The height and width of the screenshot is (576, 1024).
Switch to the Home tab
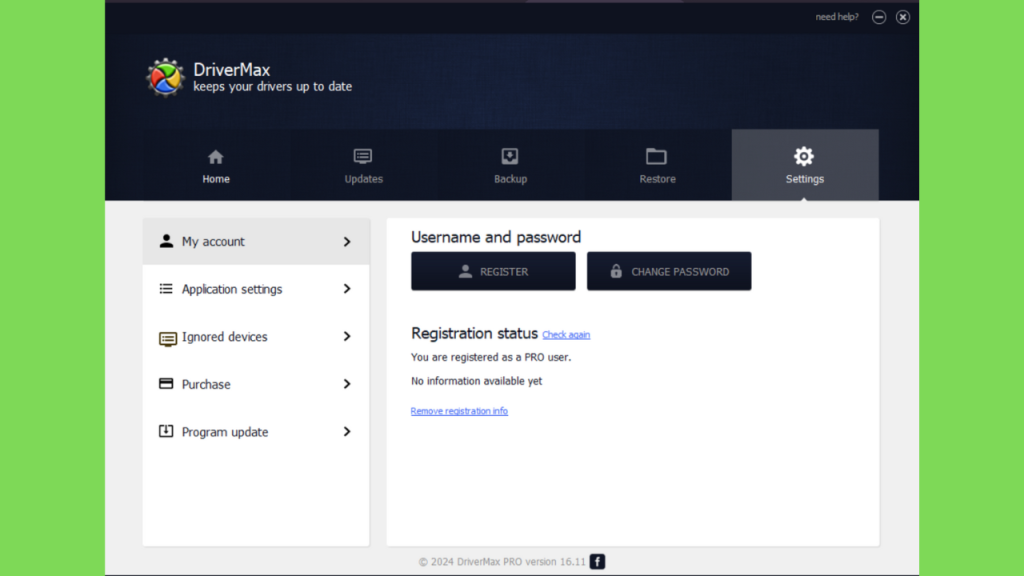(x=216, y=165)
